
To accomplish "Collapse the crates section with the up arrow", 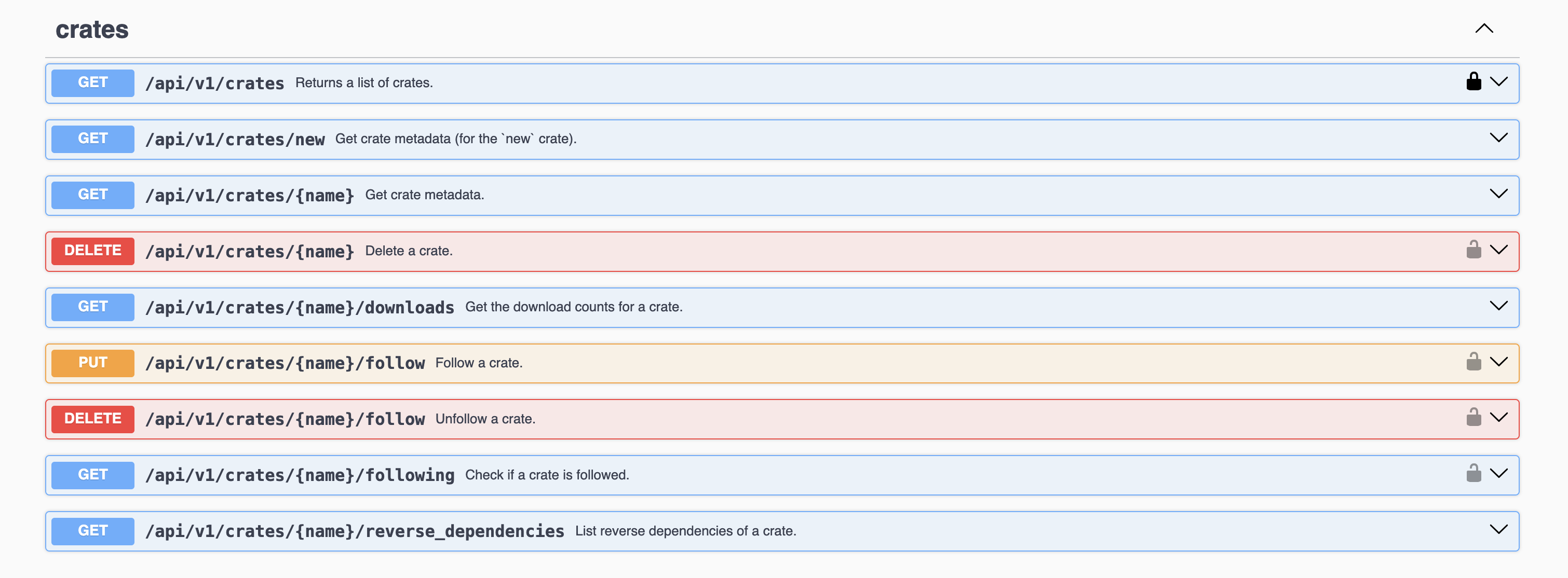I will click(1484, 29).
